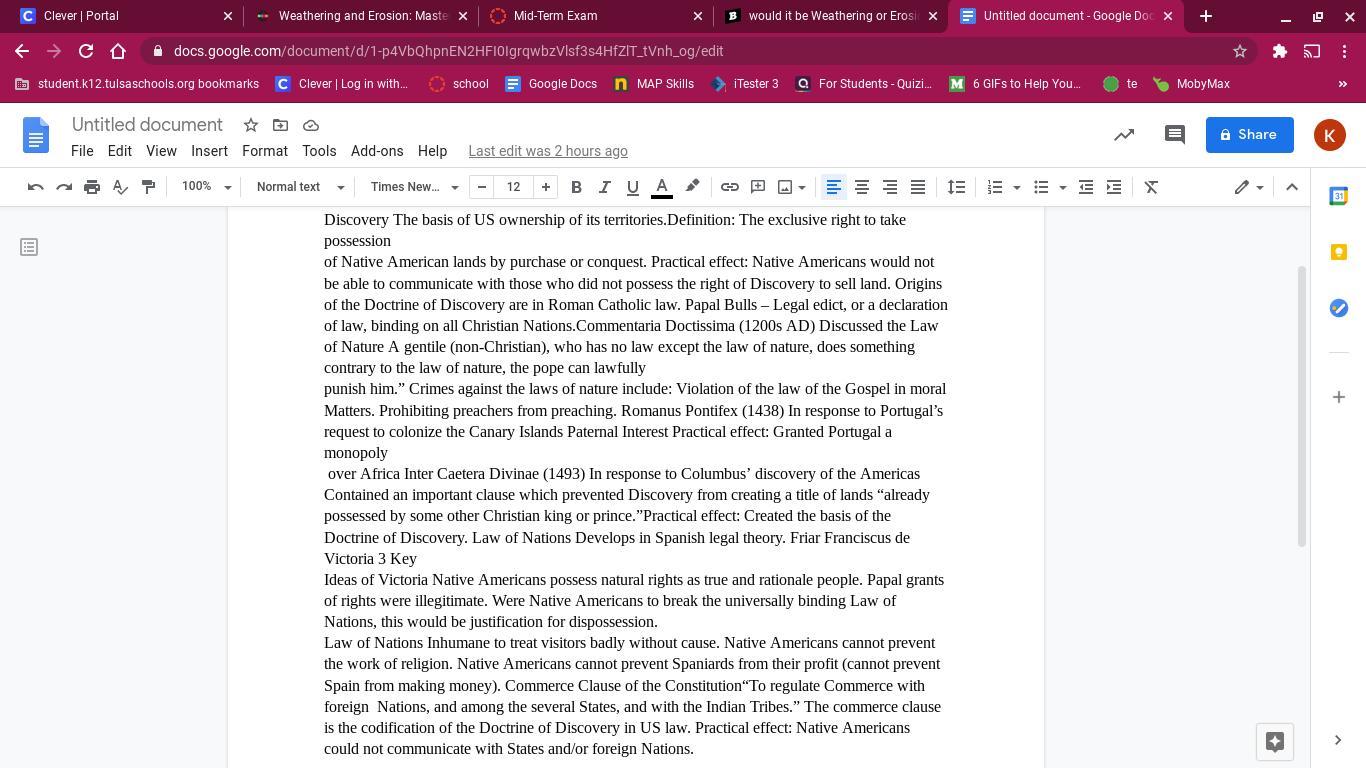
Task: Open the activity dashboard trend icon
Action: pos(1124,135)
